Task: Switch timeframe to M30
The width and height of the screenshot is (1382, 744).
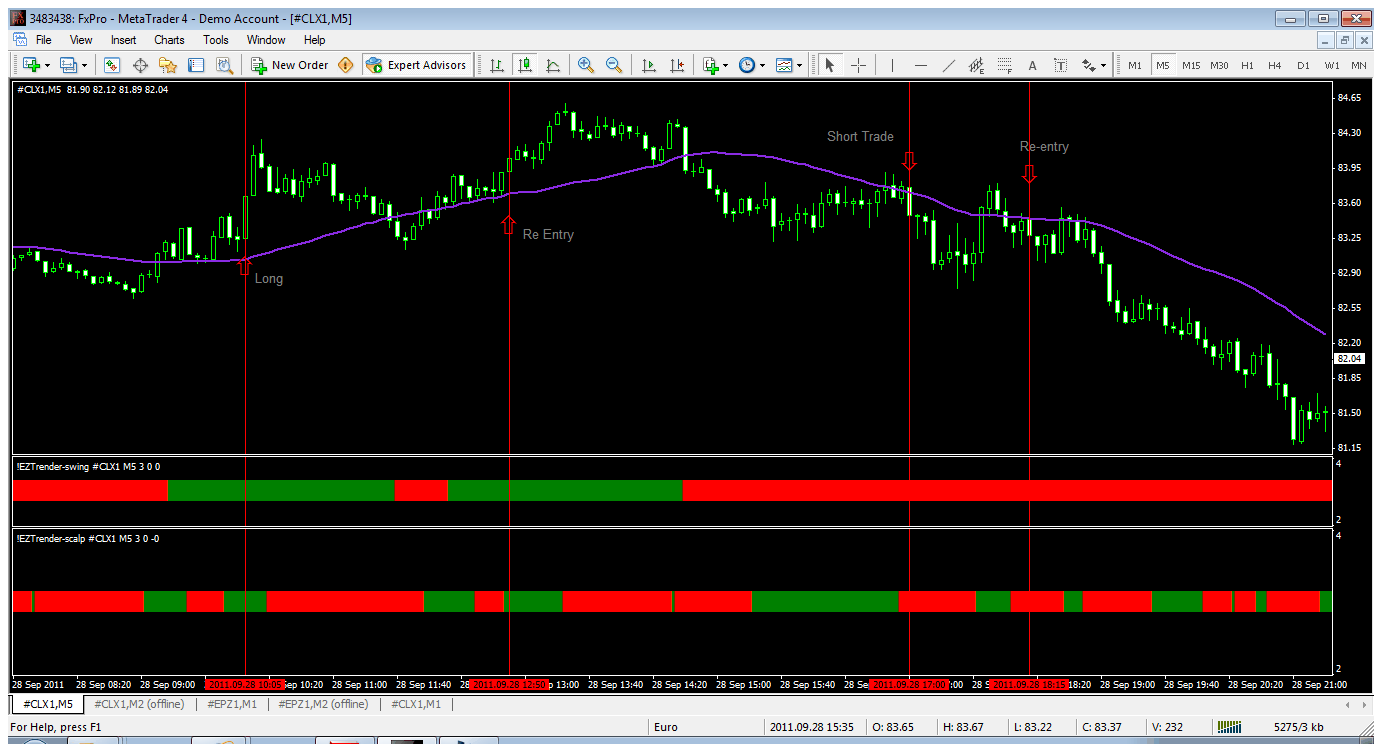Action: coord(1219,65)
